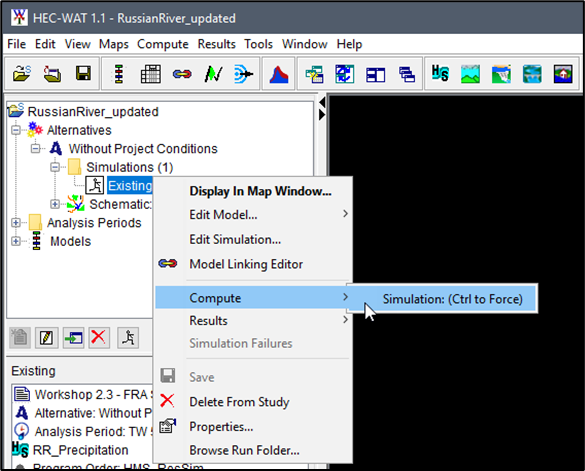Click the cascade windows toolbar icon
This screenshot has height=471, width=585.
(x=407, y=74)
